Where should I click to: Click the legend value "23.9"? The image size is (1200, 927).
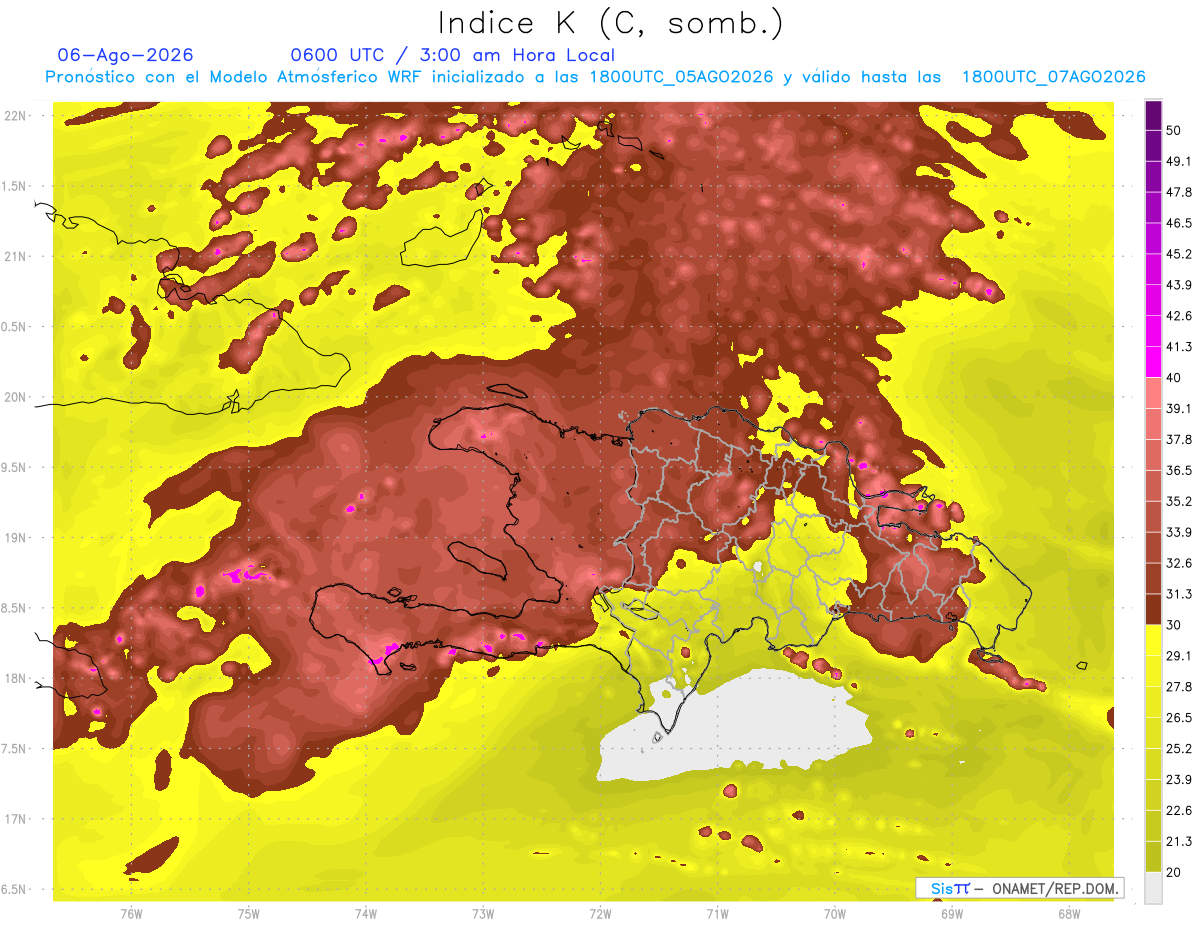click(1179, 779)
